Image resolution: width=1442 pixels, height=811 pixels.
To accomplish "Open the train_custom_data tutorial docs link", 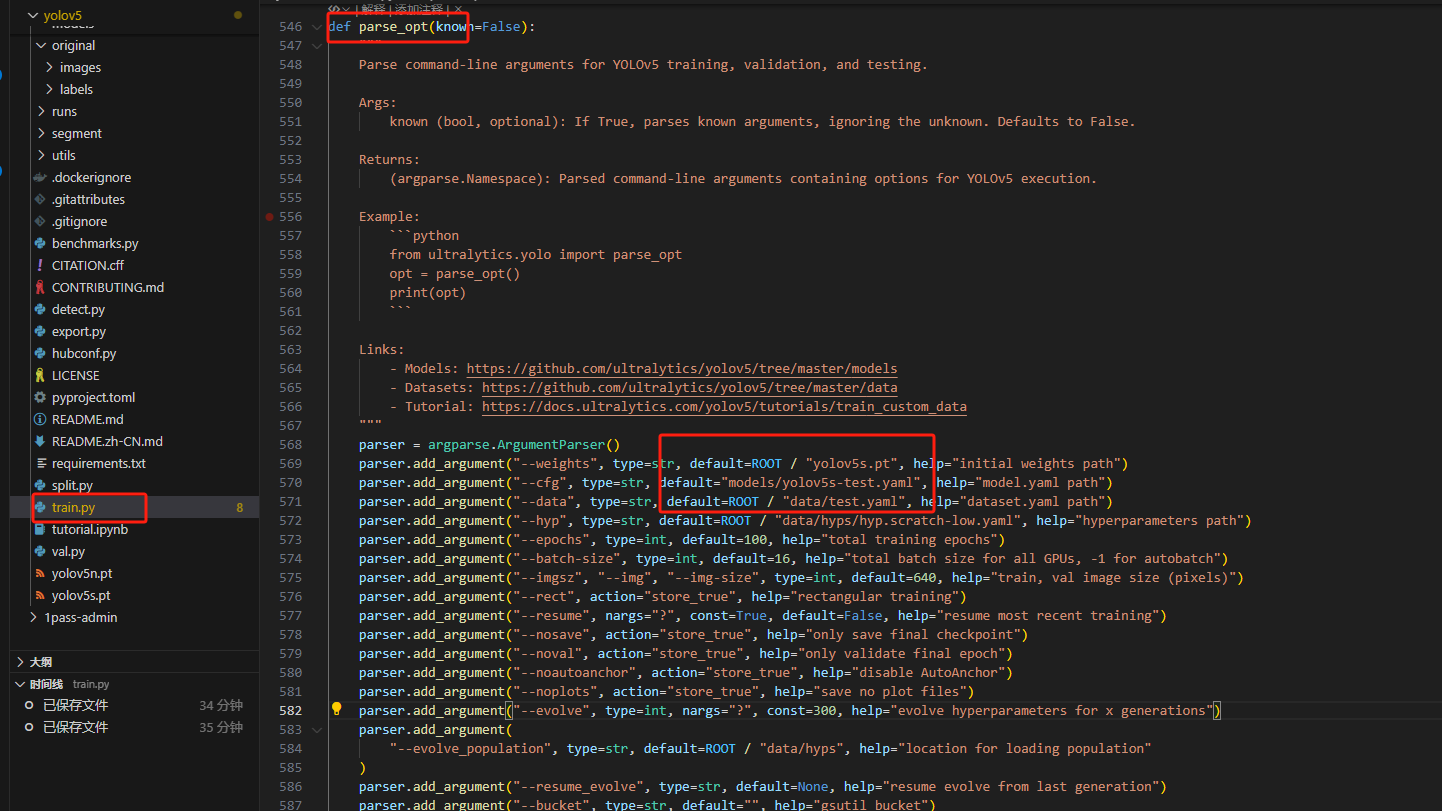I will pos(724,406).
